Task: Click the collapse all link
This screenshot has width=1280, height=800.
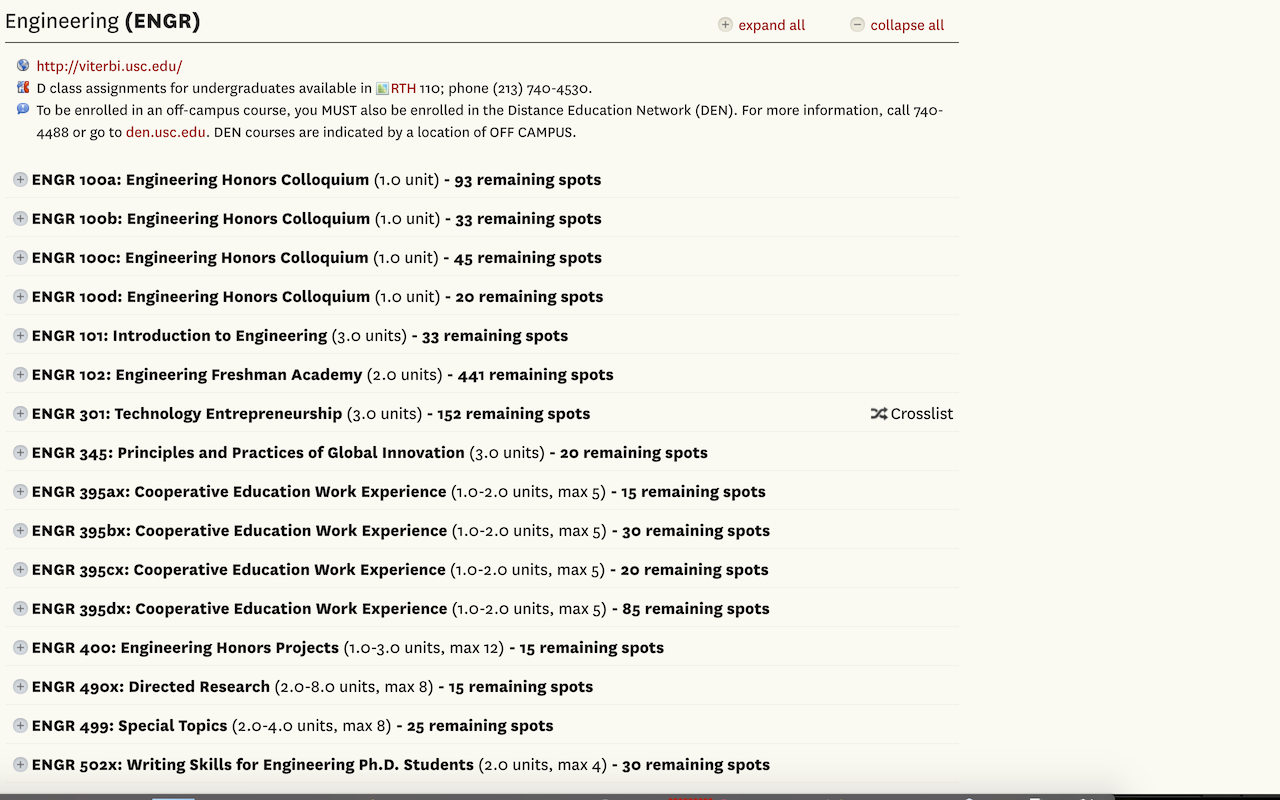Action: [x=907, y=25]
